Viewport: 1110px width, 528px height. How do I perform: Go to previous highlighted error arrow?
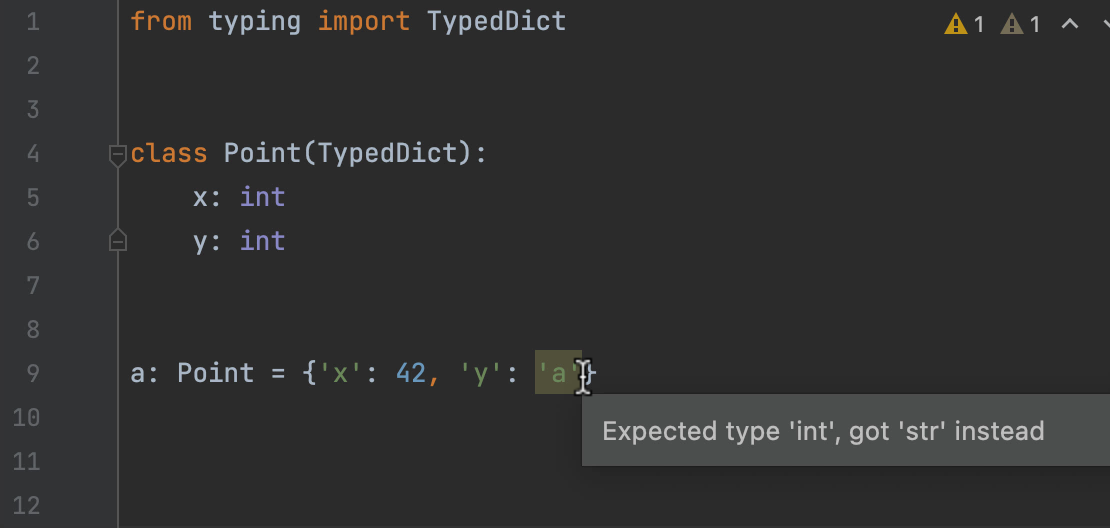(x=1069, y=24)
